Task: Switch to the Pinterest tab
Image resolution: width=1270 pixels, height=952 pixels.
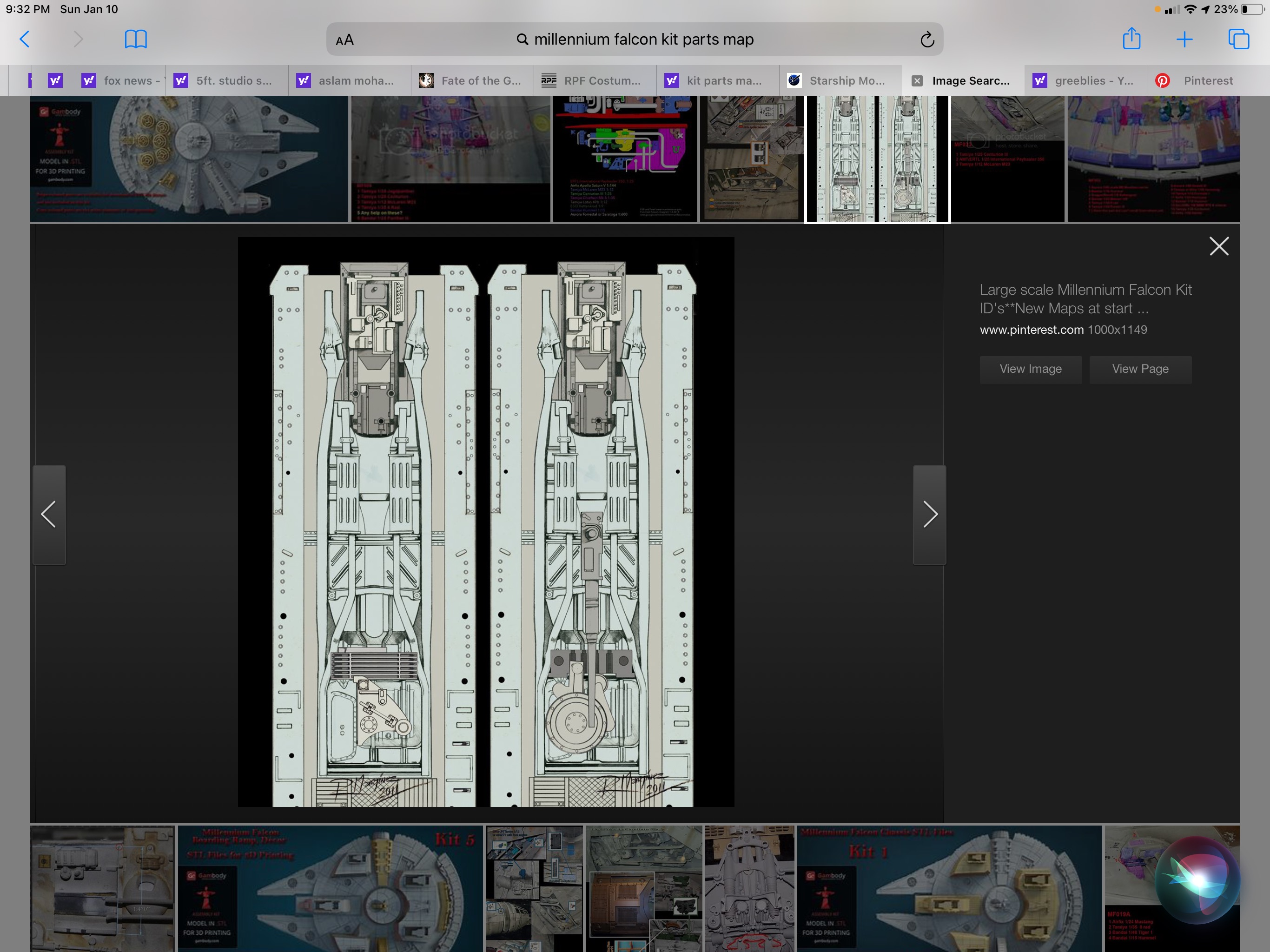Action: [x=1208, y=81]
